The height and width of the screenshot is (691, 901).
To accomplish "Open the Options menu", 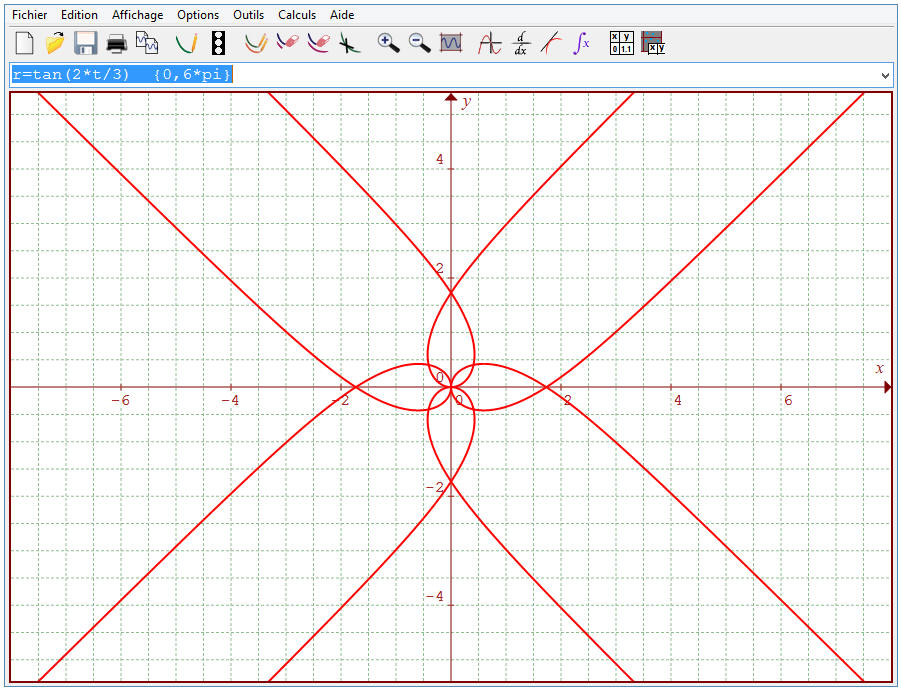I will [x=198, y=15].
